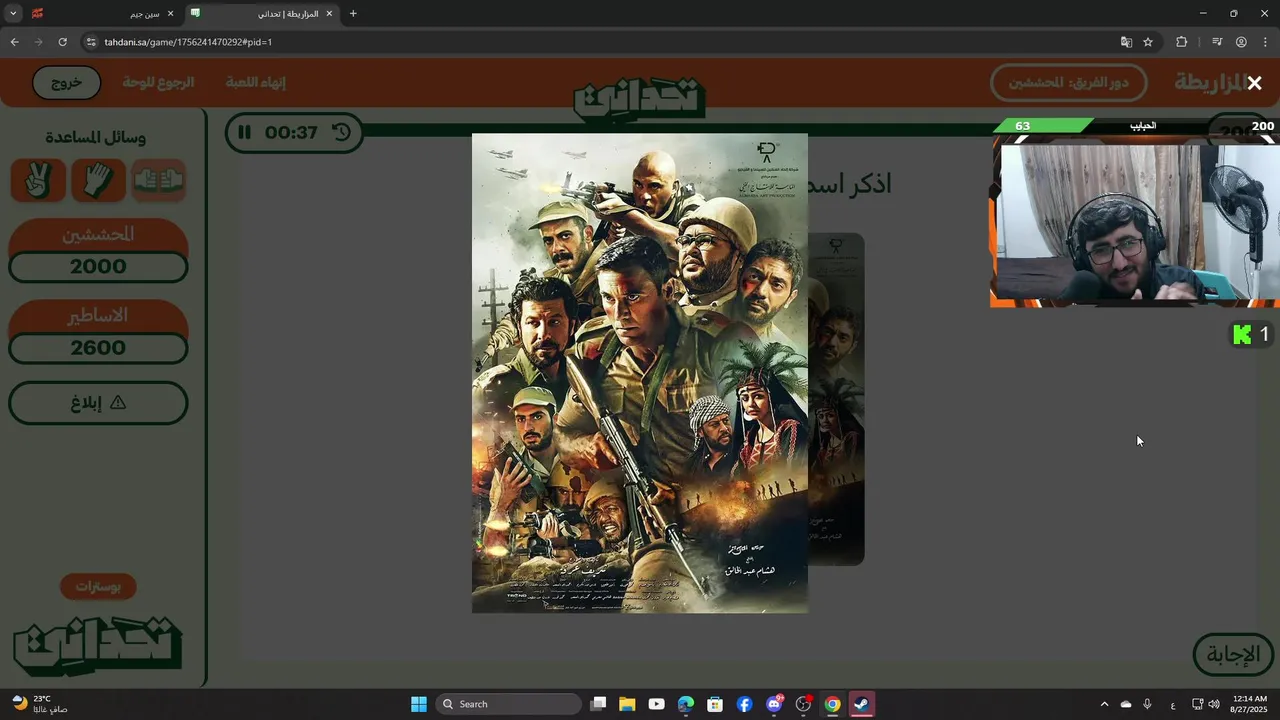Open File Explorer from the taskbar
The width and height of the screenshot is (1280, 720).
[627, 704]
